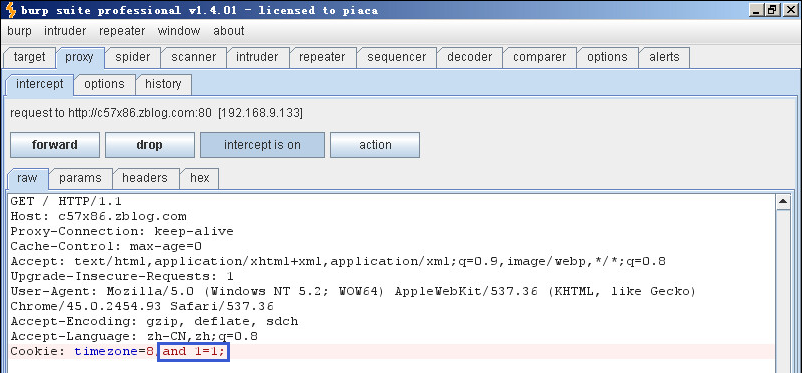Select the proxy tab
Viewport: 802px width, 373px height.
[x=79, y=57]
